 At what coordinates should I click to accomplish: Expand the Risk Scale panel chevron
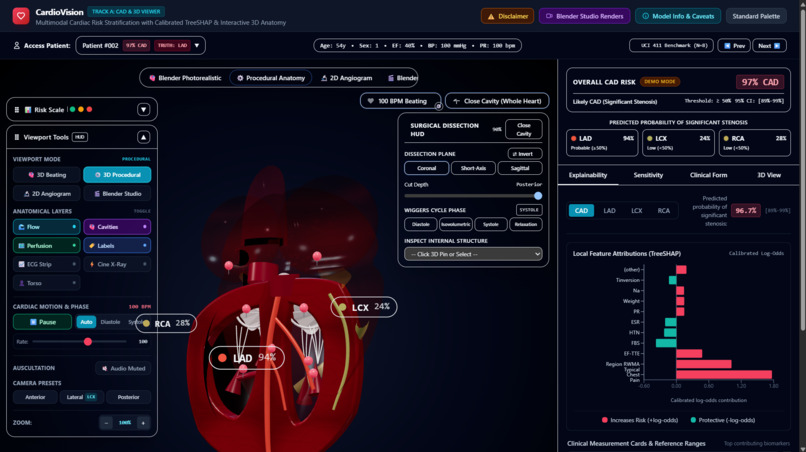143,110
